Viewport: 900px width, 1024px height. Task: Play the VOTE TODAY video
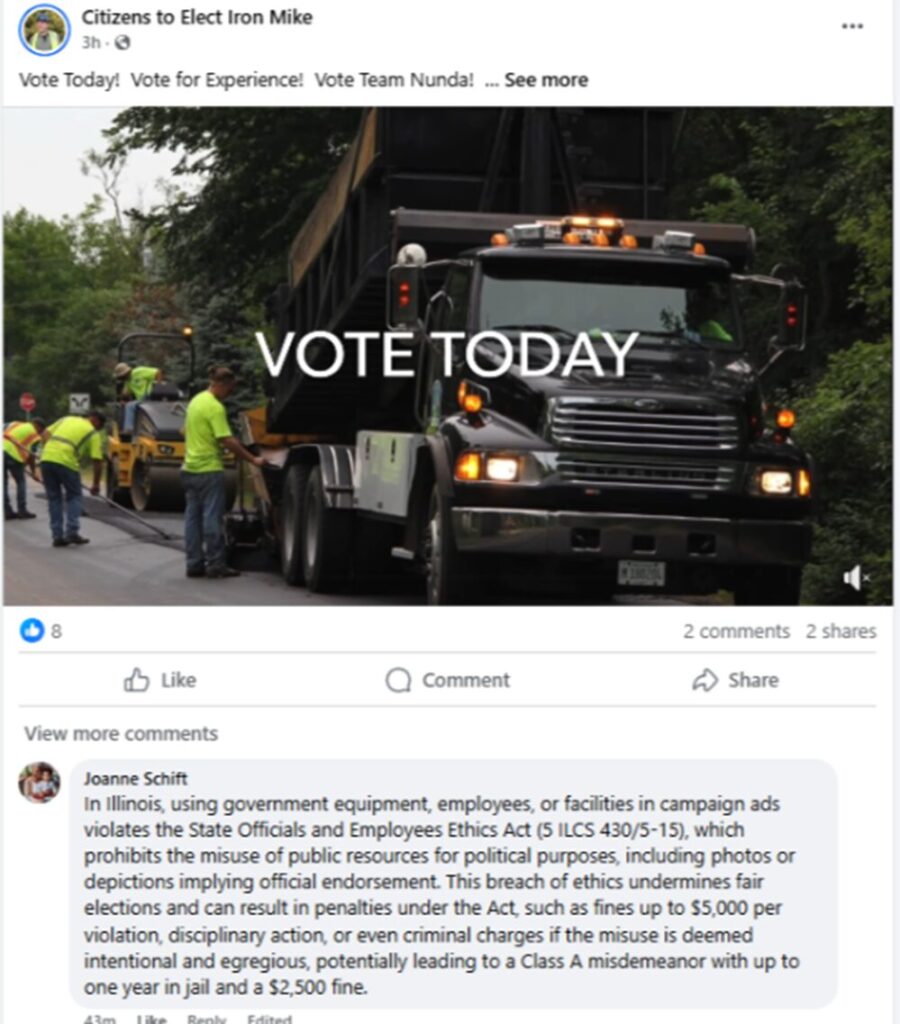pos(447,356)
